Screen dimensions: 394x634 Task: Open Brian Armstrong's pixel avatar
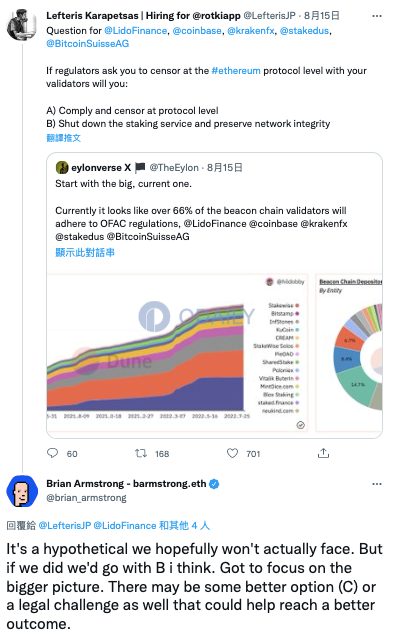click(22, 491)
